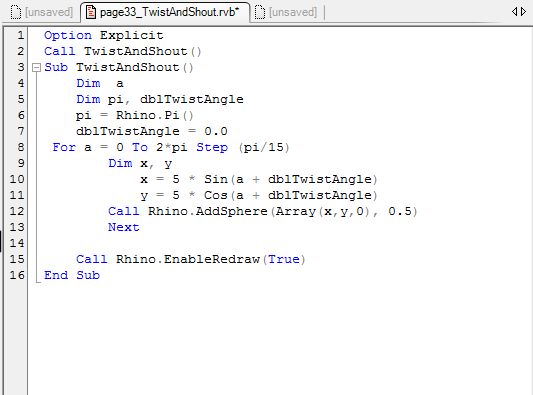Click the 'True' keyword in EnableRedraw

tap(284, 259)
